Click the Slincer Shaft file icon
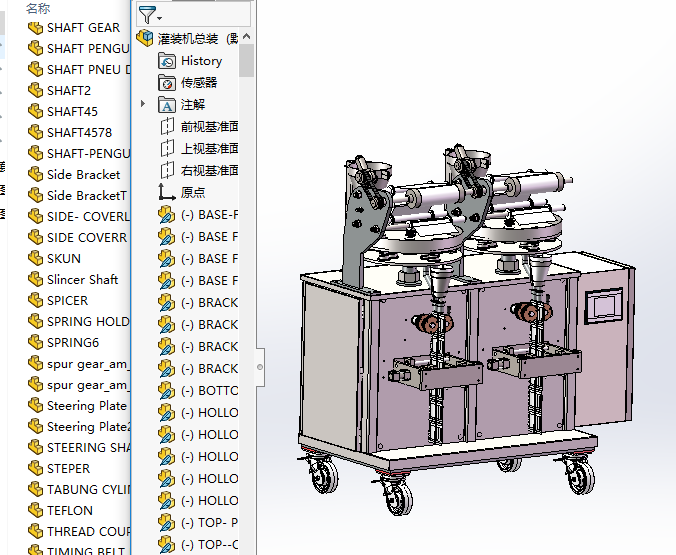The width and height of the screenshot is (676, 555). click(x=35, y=279)
